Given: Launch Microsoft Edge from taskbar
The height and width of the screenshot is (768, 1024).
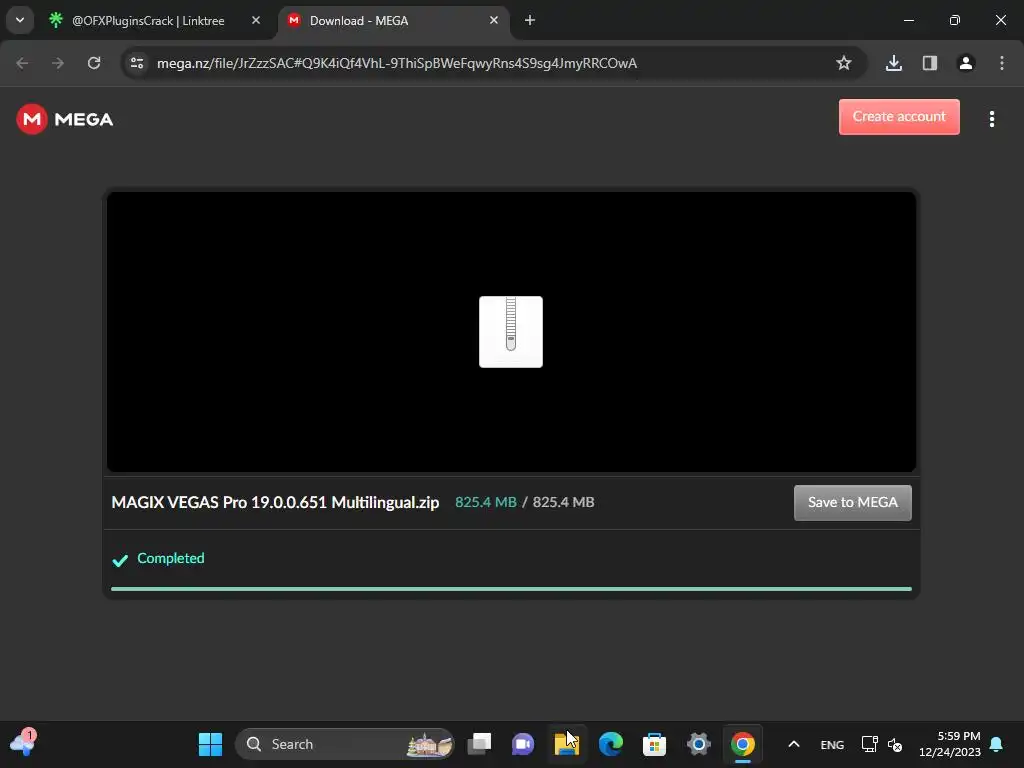Looking at the screenshot, I should [x=611, y=744].
